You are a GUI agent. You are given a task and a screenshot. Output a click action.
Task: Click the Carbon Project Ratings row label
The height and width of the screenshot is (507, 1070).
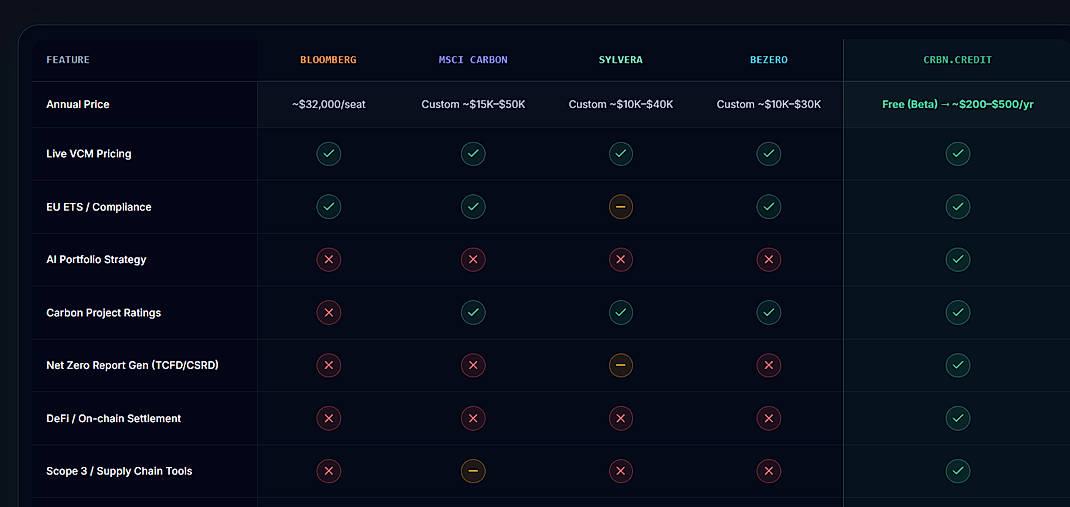click(104, 313)
